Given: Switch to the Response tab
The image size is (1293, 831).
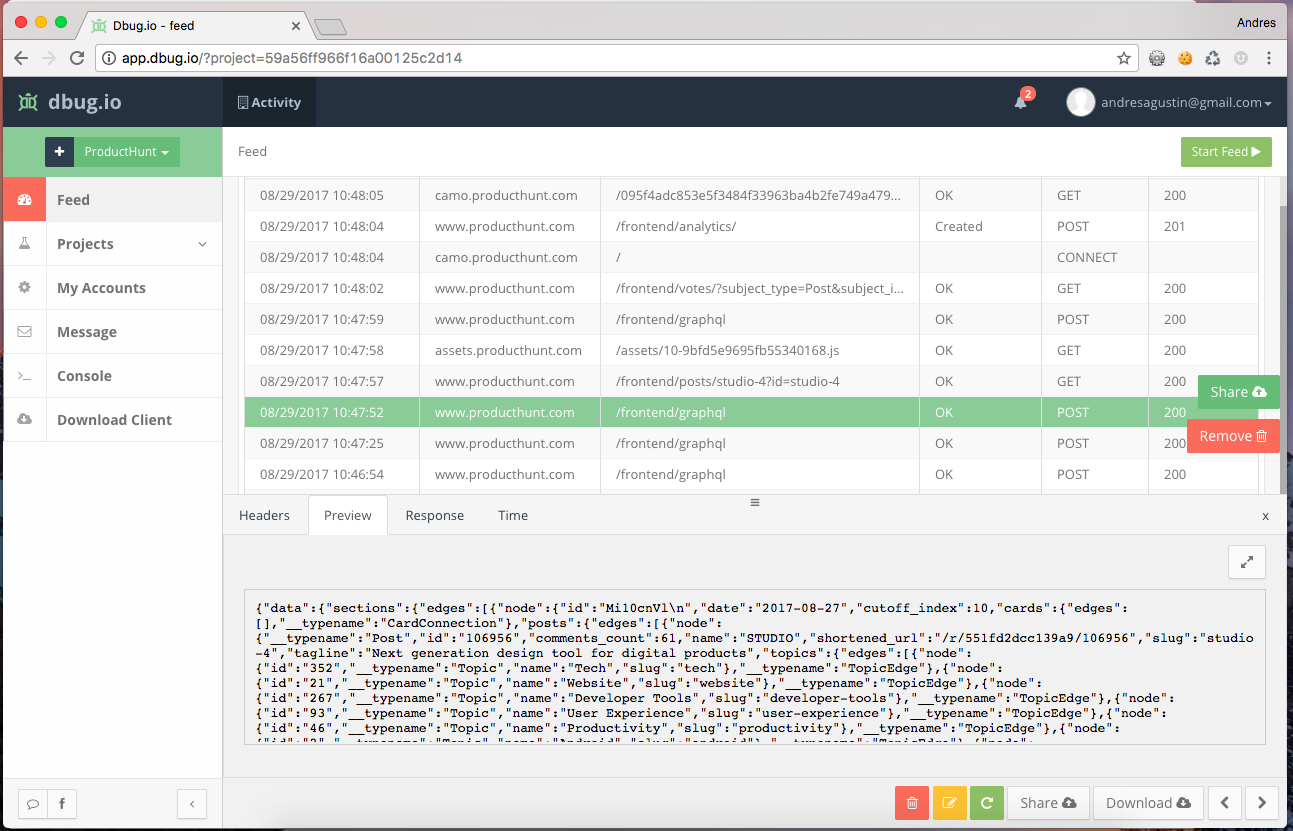Looking at the screenshot, I should coord(434,515).
